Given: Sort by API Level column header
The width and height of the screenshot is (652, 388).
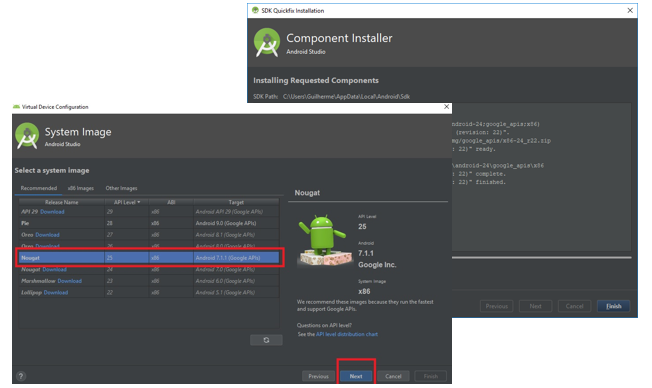Looking at the screenshot, I should 126,202.
